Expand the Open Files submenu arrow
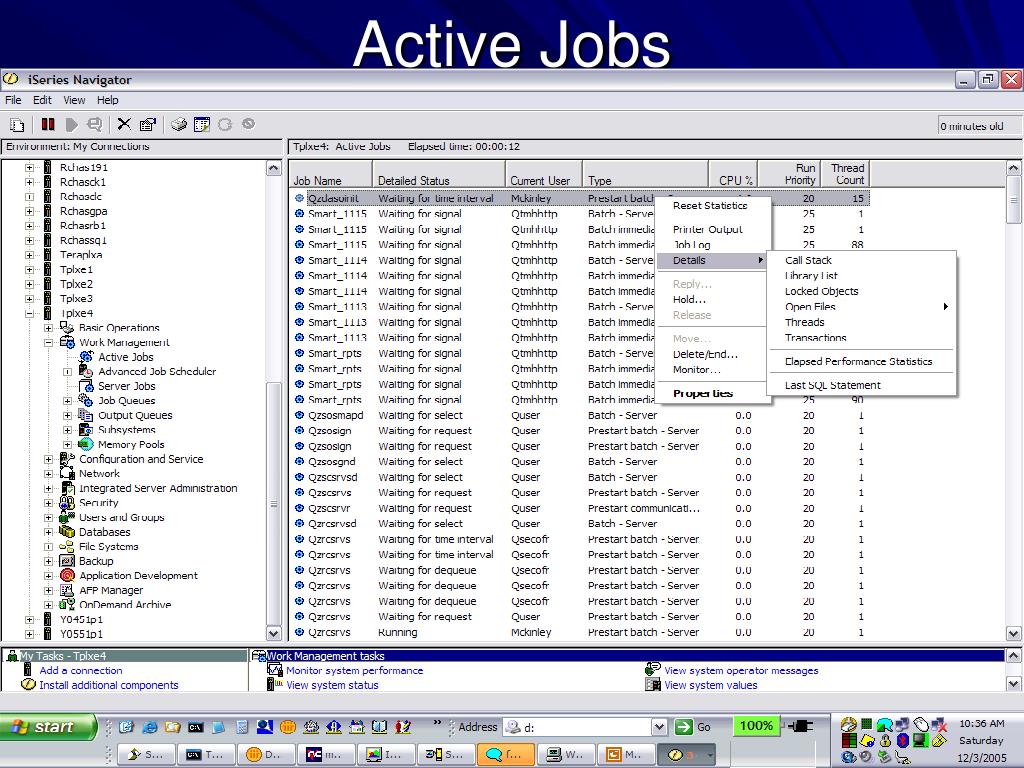The image size is (1024, 768). coord(945,307)
